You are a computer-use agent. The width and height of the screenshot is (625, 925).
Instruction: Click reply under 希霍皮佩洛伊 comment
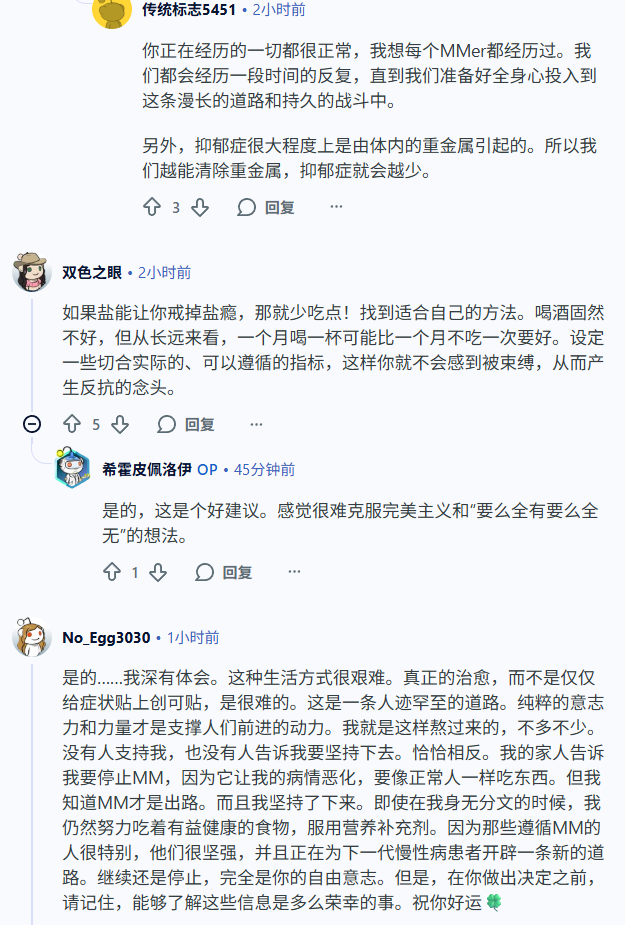[224, 572]
